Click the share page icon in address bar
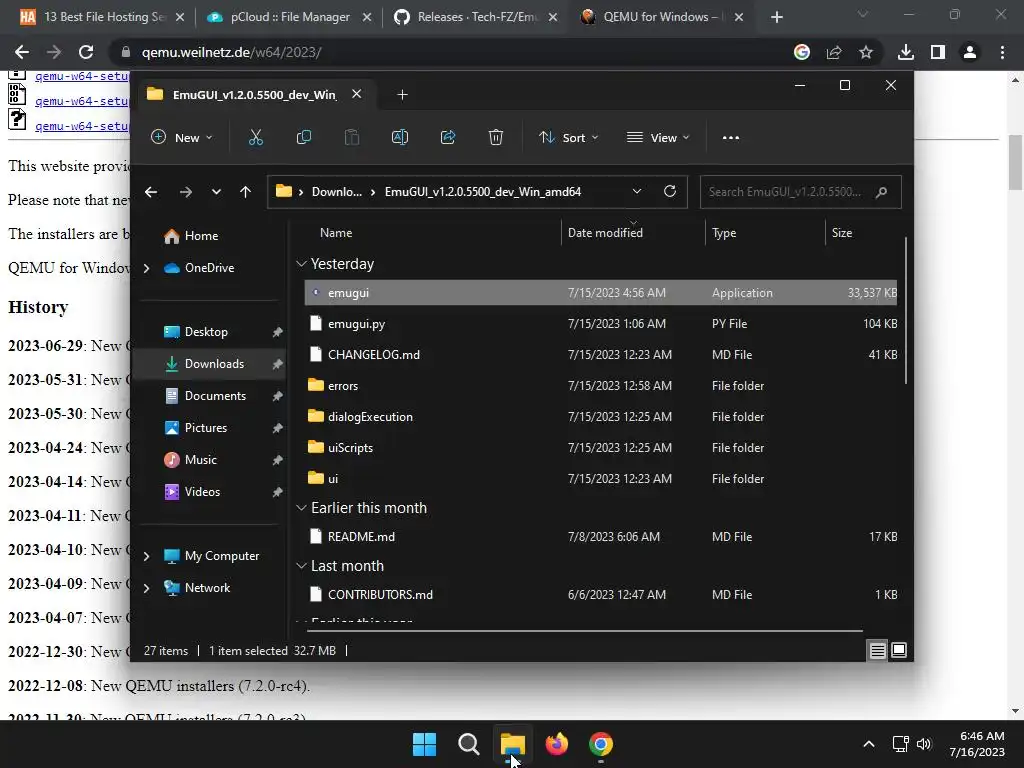1024x768 pixels. [834, 52]
